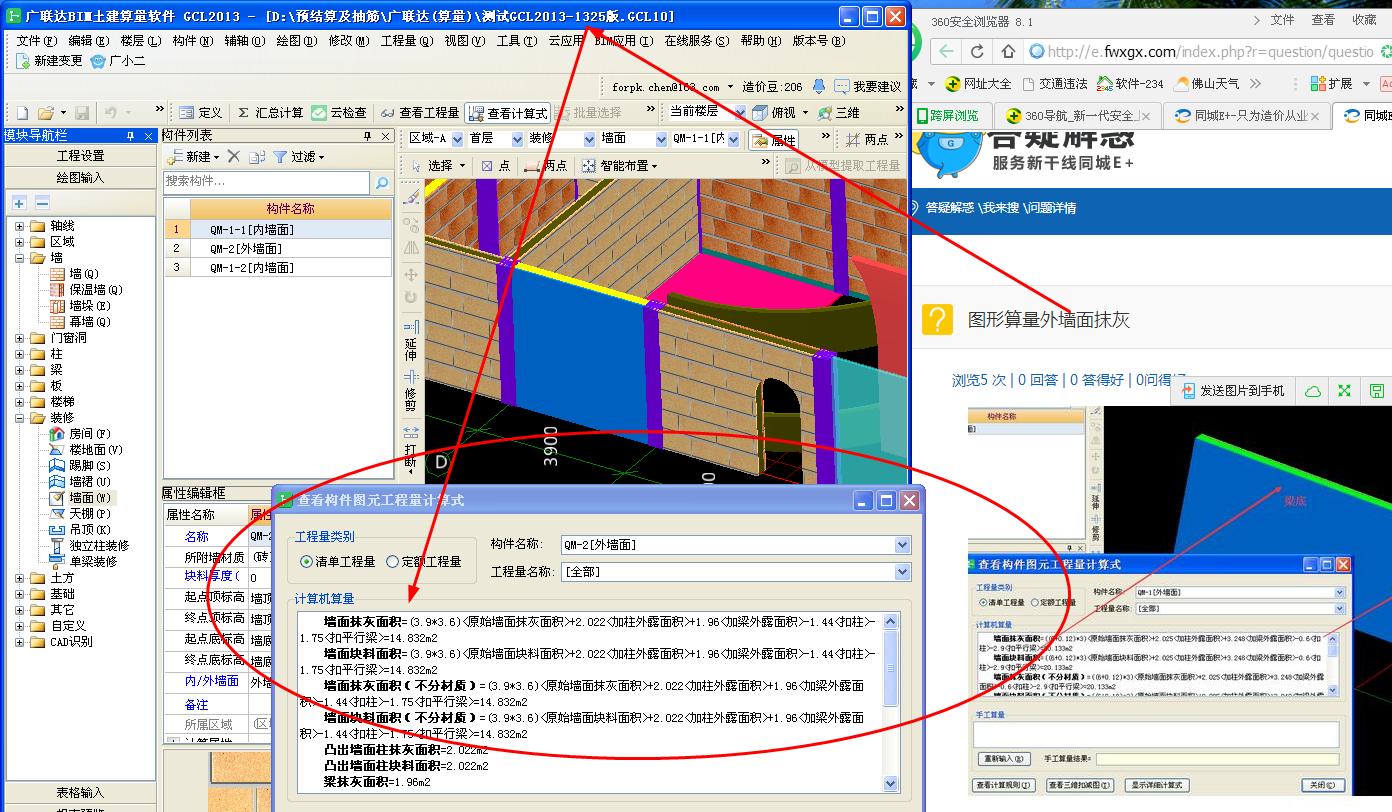Open 当前楼层 dropdown
The width and height of the screenshot is (1392, 812).
(x=738, y=113)
